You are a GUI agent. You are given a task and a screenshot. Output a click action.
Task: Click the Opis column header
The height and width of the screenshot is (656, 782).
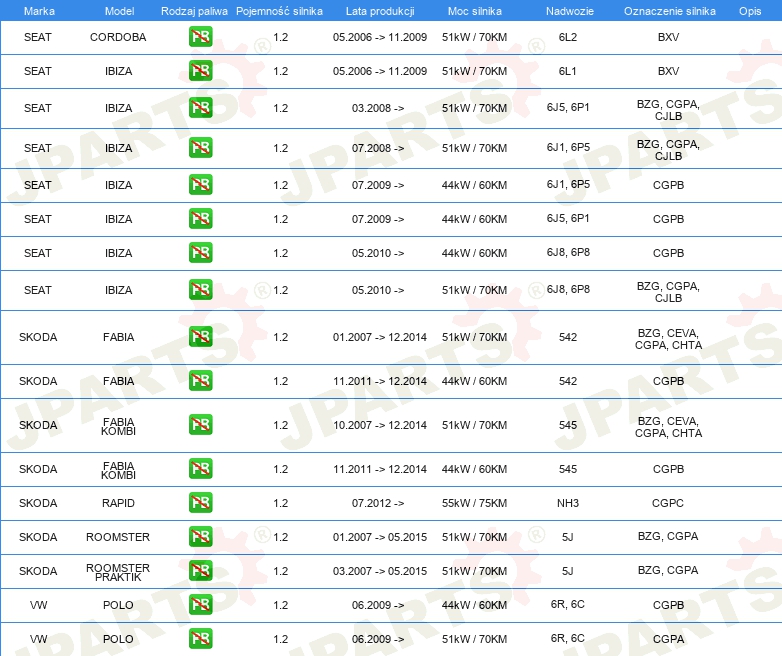click(x=750, y=11)
